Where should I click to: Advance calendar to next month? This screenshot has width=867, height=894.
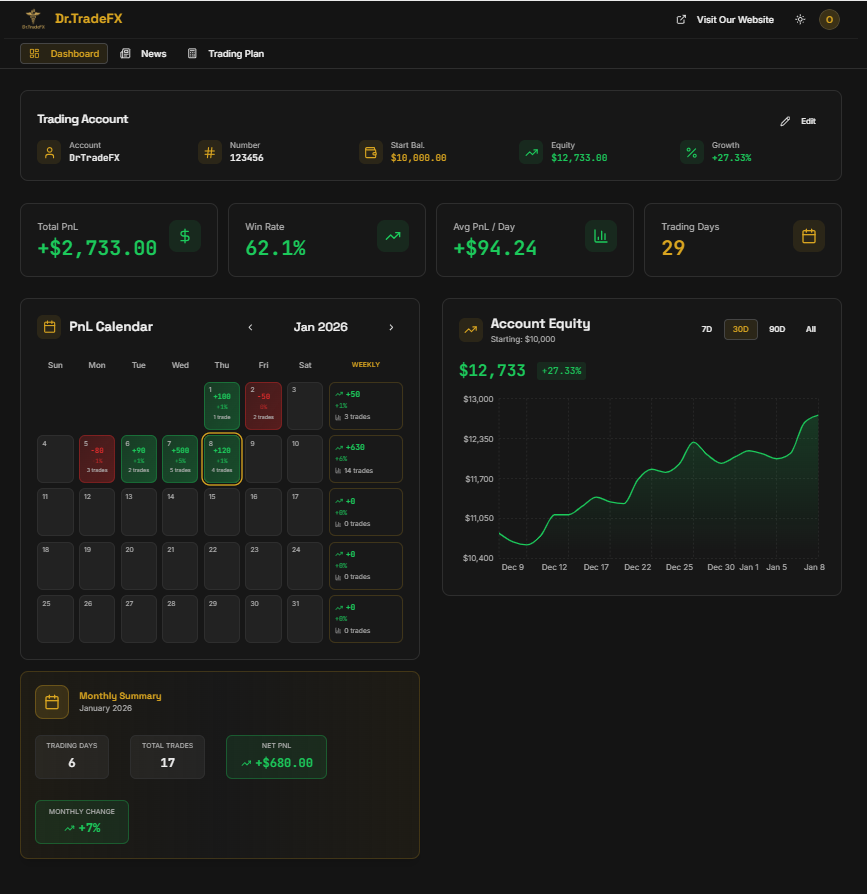point(391,327)
